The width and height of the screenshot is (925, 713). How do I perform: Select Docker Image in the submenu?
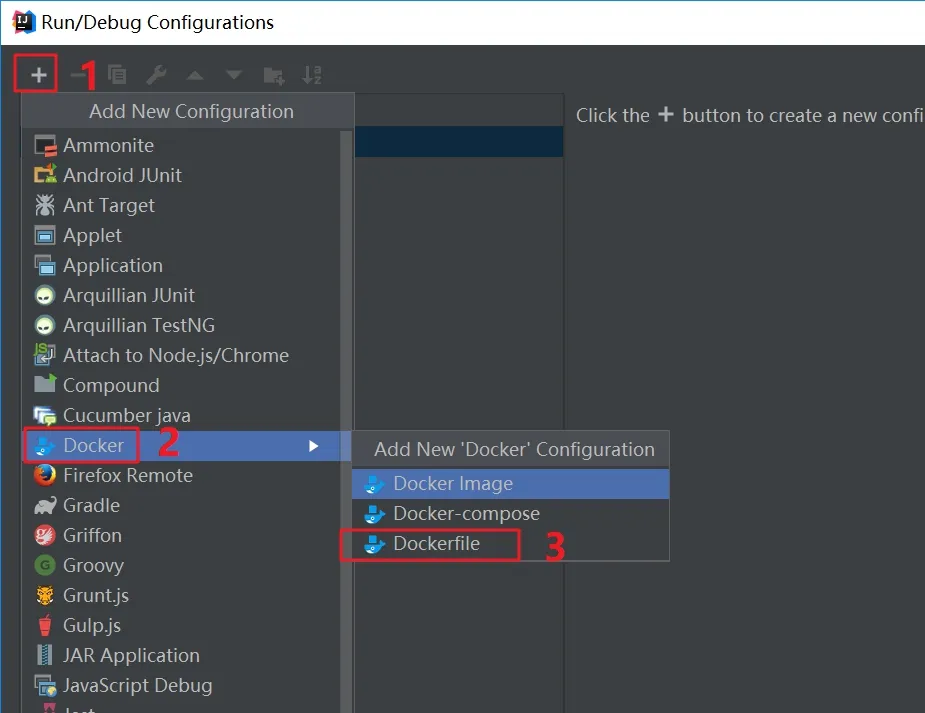coord(511,484)
